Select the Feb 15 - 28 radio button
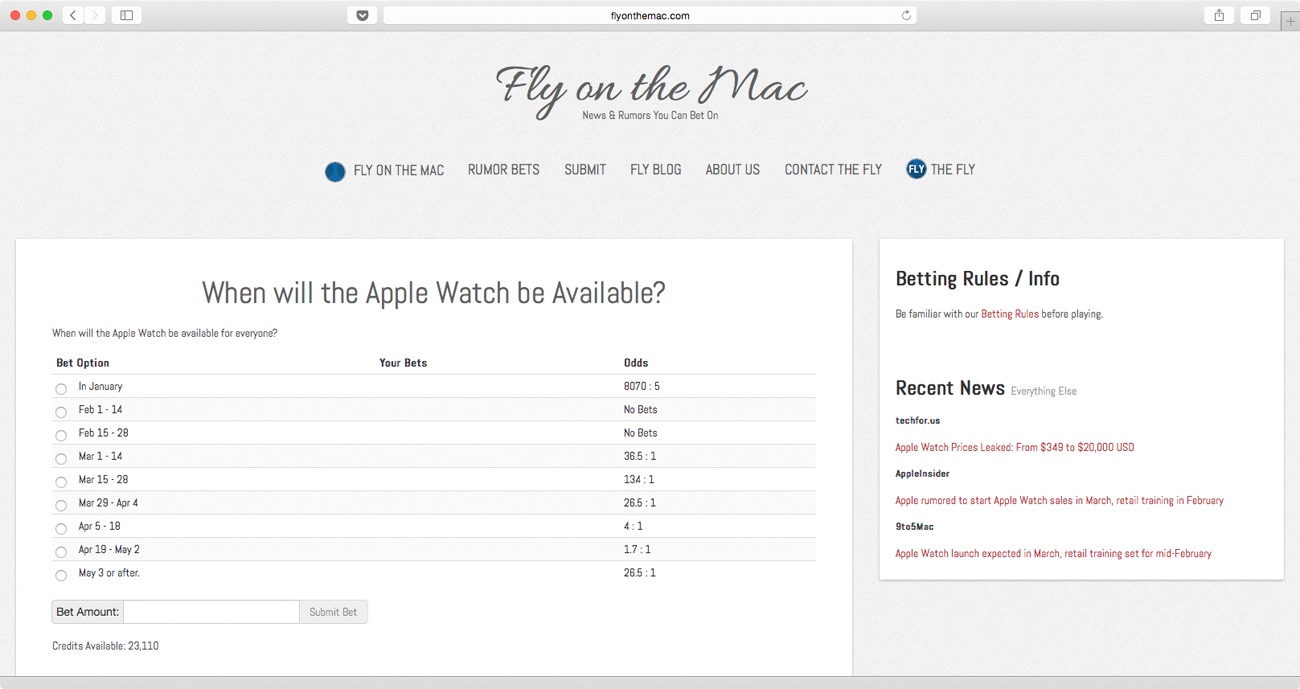1300x689 pixels. coord(61,435)
